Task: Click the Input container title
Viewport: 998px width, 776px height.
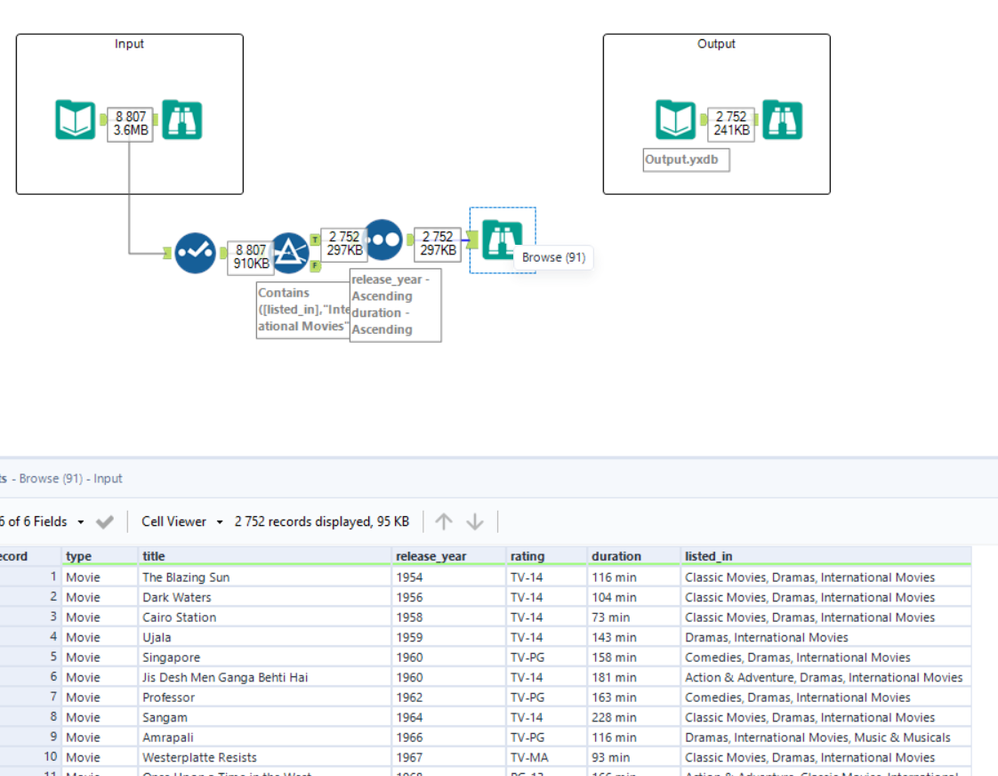Action: pyautogui.click(x=129, y=44)
